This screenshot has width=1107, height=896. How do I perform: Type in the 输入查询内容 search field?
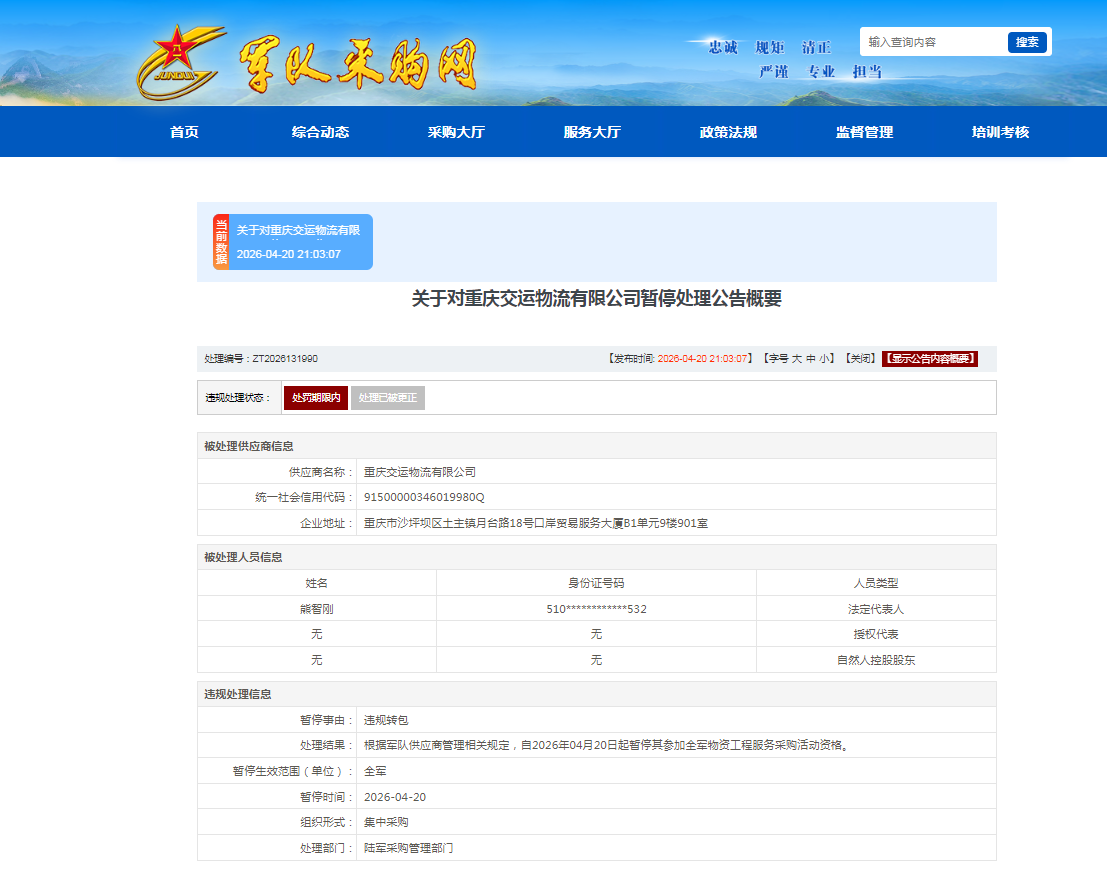pos(934,42)
